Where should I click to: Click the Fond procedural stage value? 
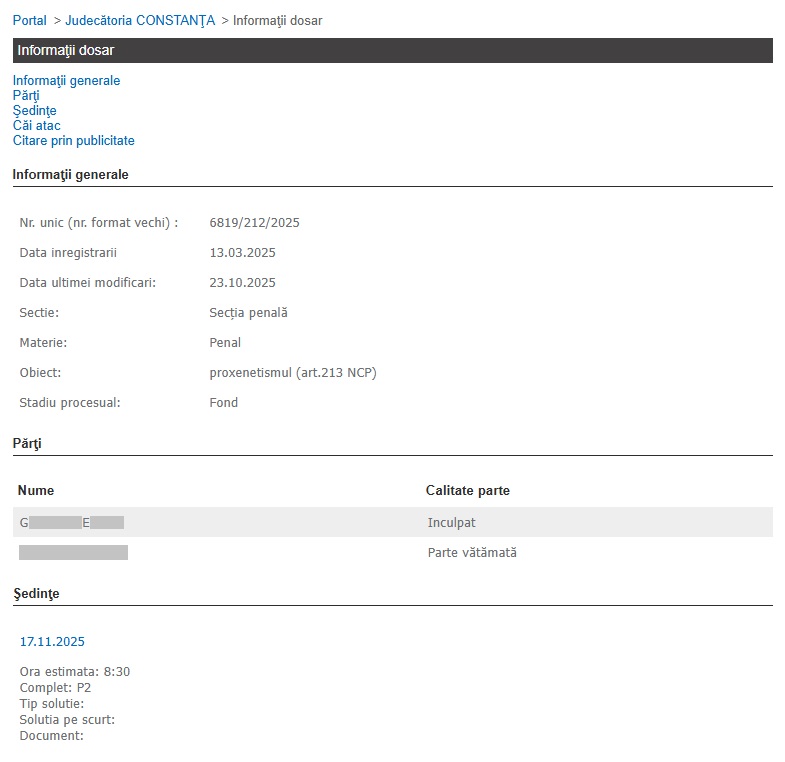(x=223, y=402)
